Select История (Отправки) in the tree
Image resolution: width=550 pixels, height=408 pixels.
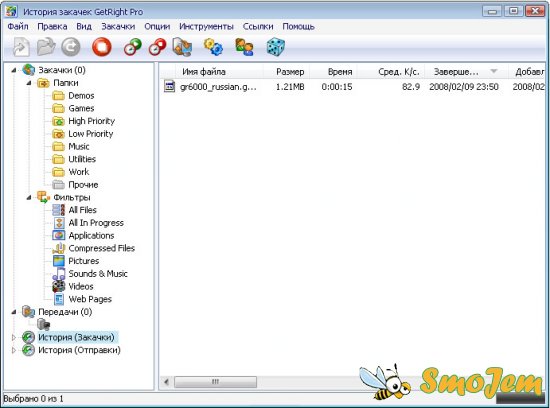pos(79,350)
